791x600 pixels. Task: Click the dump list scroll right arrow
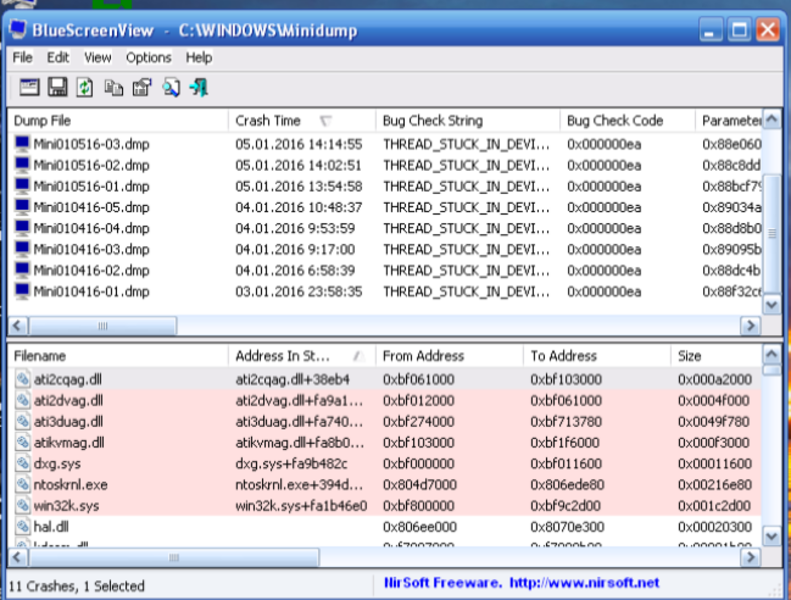pyautogui.click(x=750, y=325)
